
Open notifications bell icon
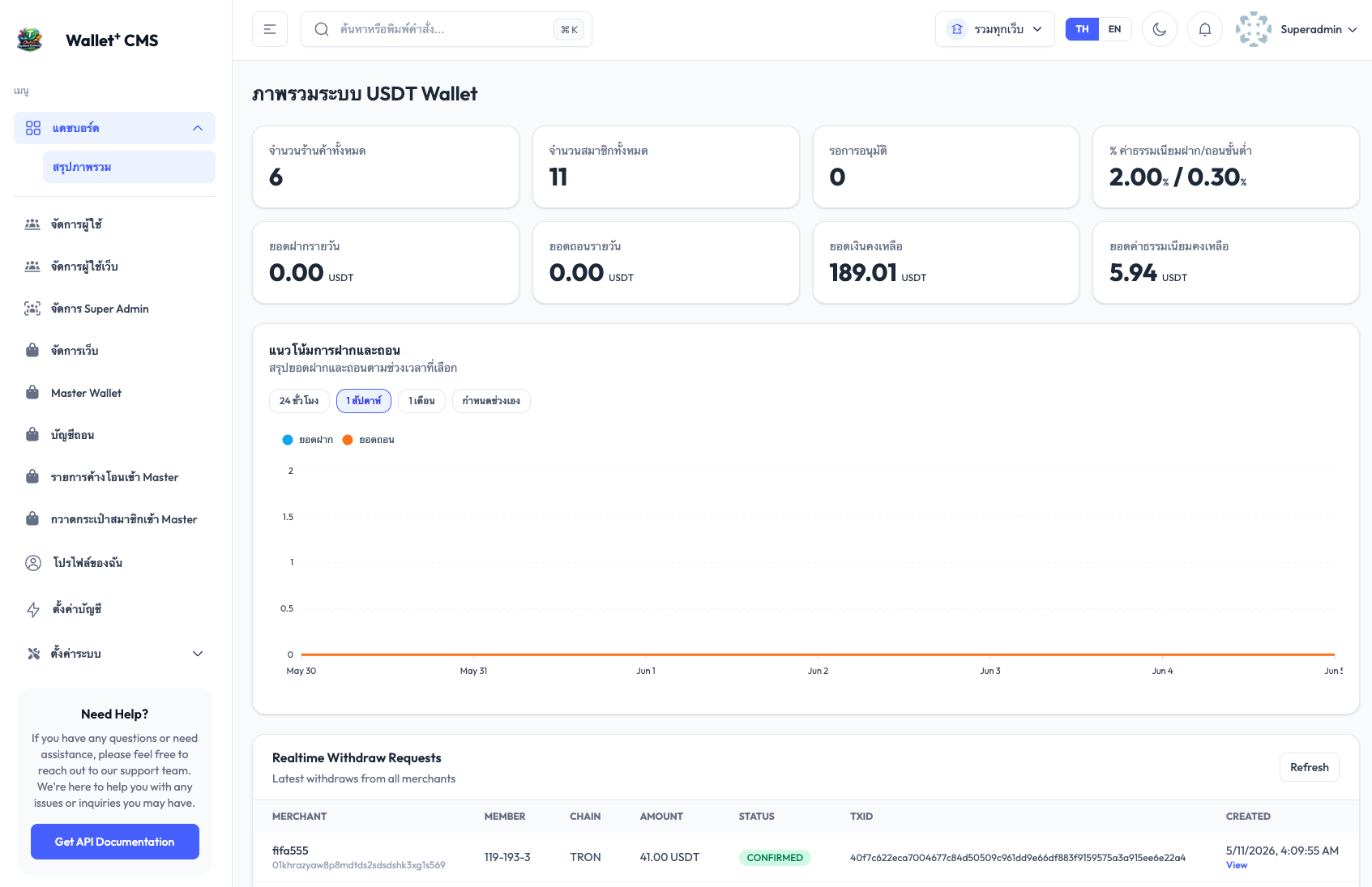1205,29
